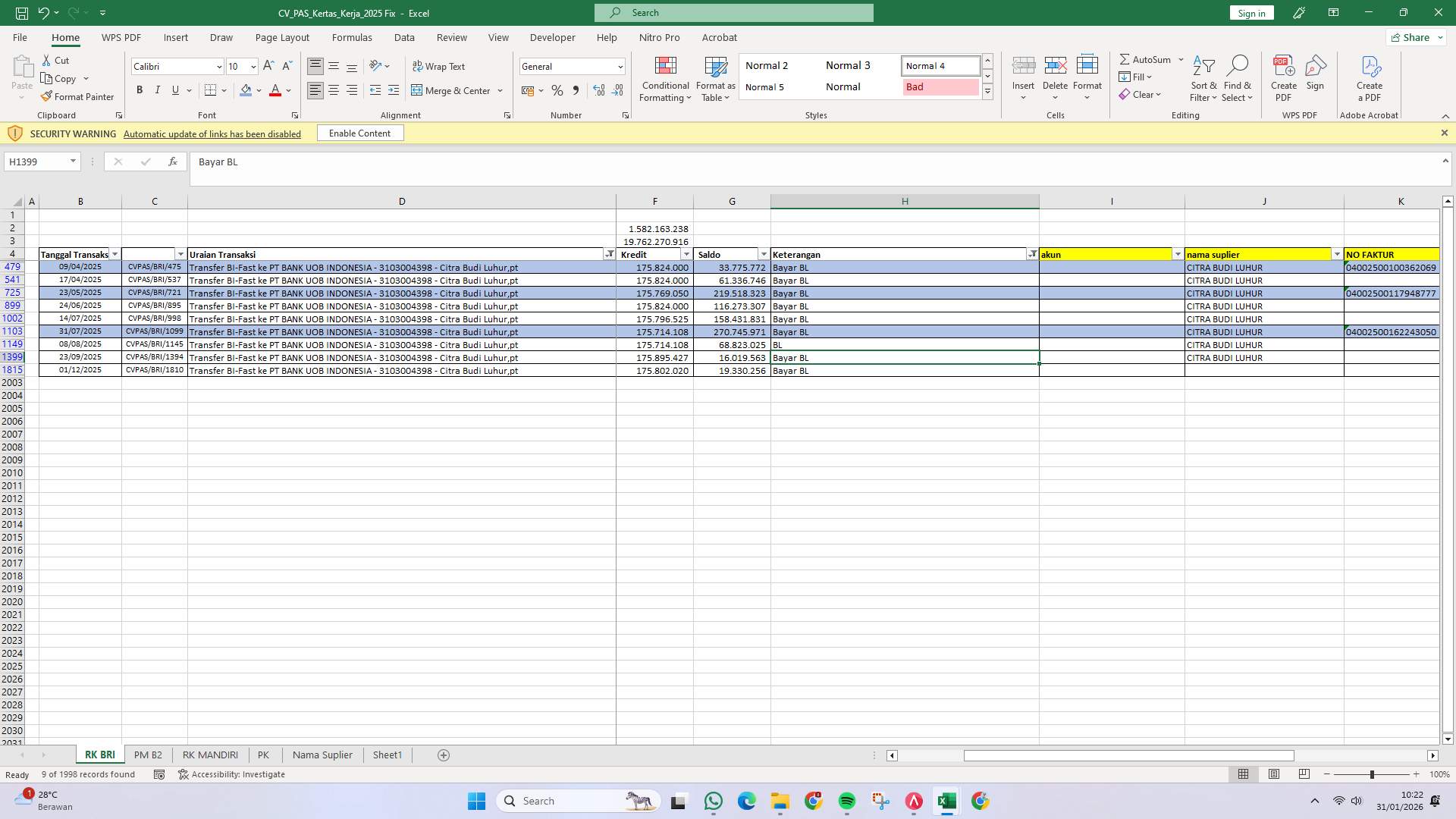Open Conditional Formatting options
The height and width of the screenshot is (819, 1456).
[x=665, y=79]
